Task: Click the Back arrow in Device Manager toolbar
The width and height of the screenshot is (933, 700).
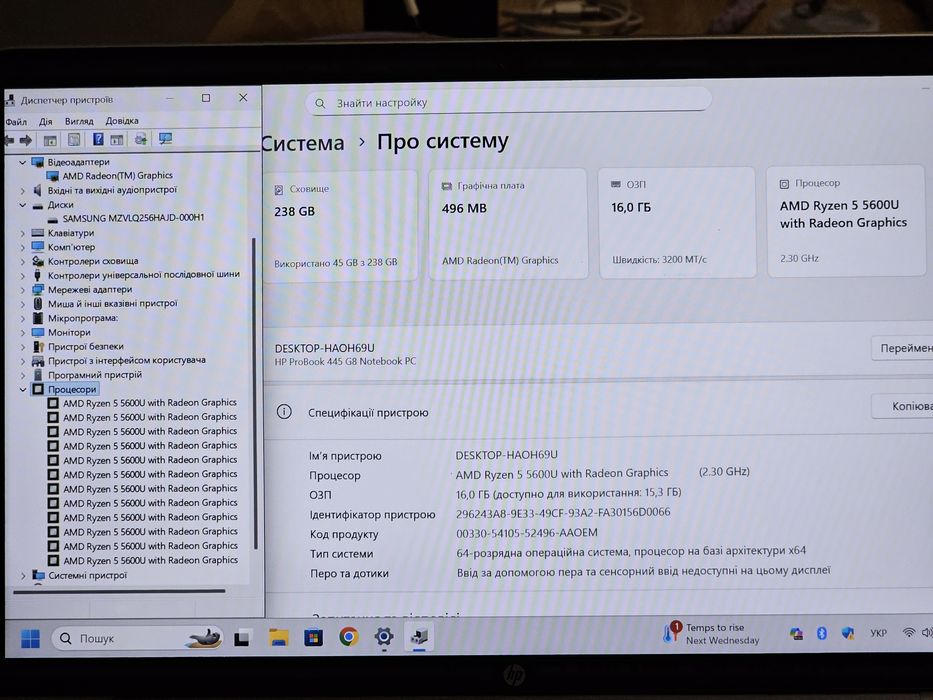Action: [x=8, y=140]
